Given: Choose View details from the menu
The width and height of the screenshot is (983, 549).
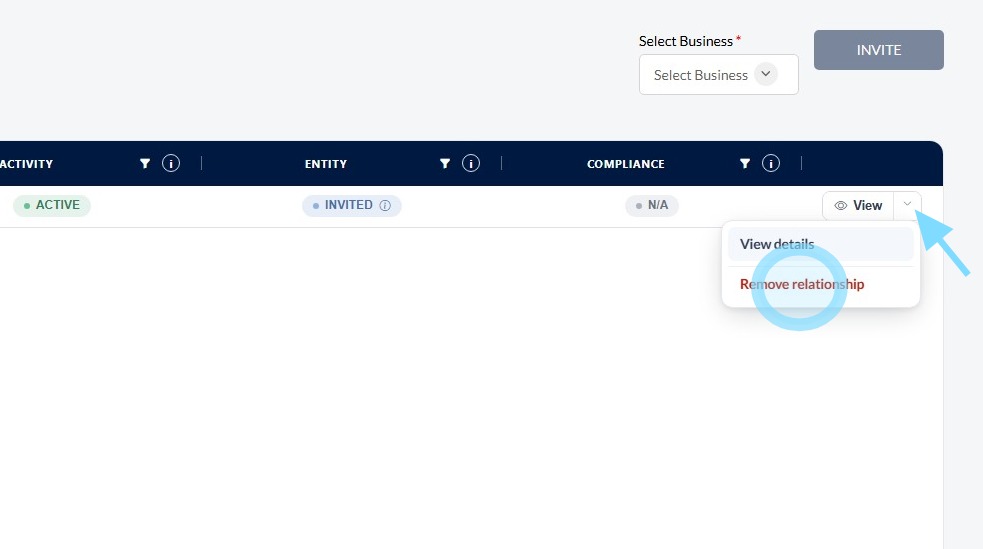Looking at the screenshot, I should 821,244.
